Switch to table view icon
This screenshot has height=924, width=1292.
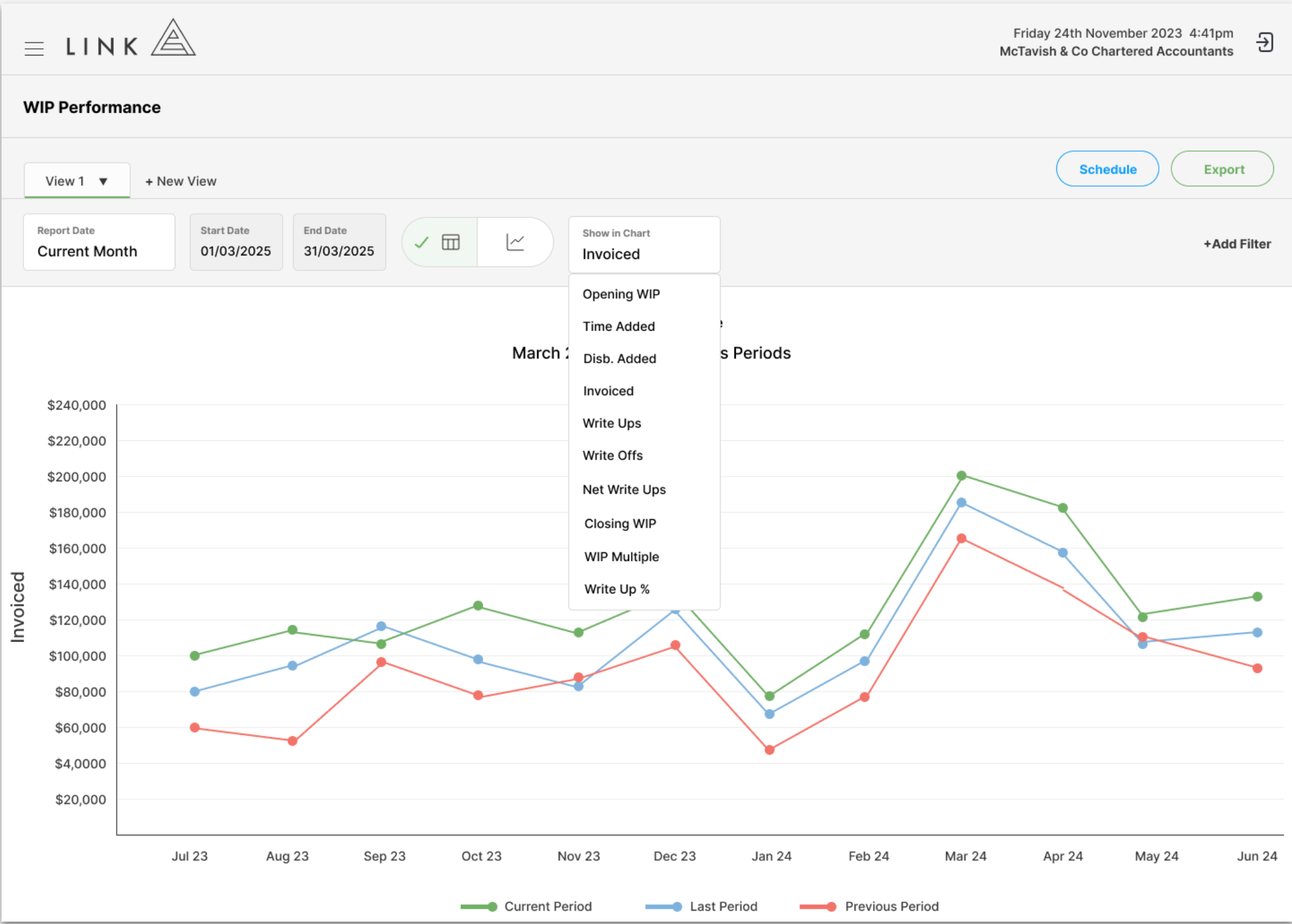coord(451,242)
